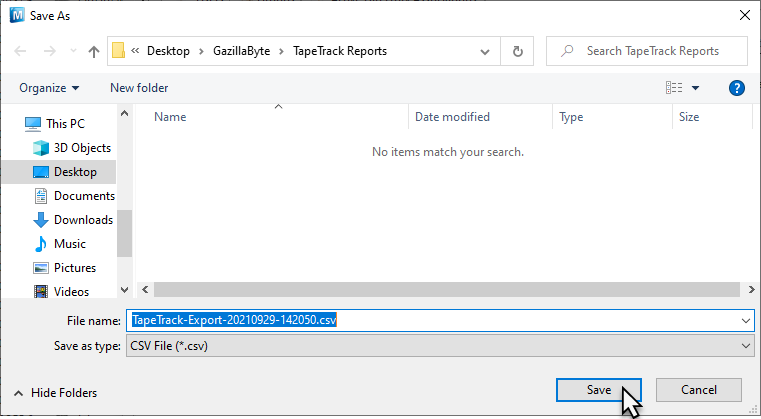The width and height of the screenshot is (761, 419).
Task: Show hidden path segments chevron
Action: point(135,50)
